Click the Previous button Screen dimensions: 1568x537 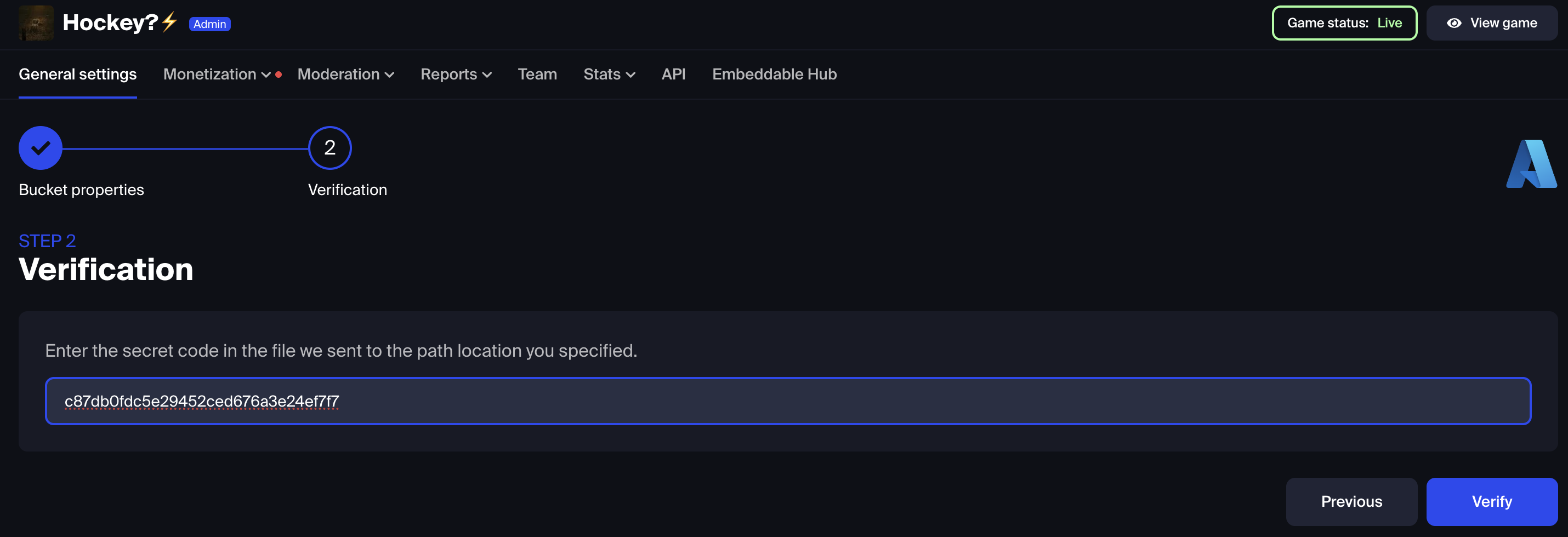tap(1351, 502)
